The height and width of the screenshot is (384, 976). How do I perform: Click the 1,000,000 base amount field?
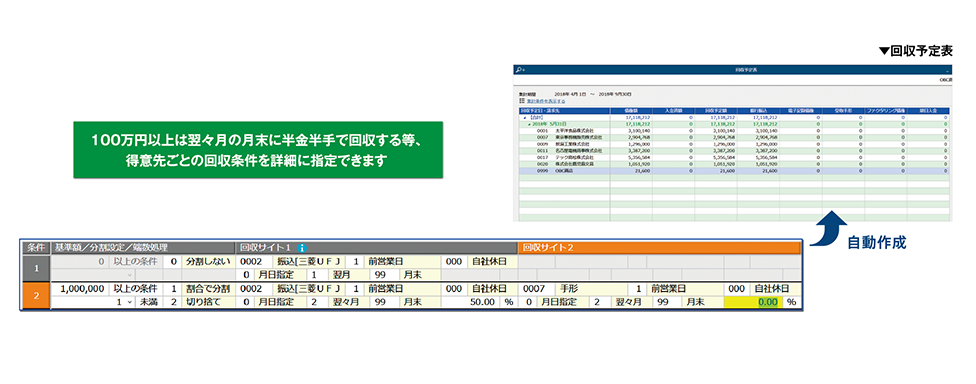[79, 289]
